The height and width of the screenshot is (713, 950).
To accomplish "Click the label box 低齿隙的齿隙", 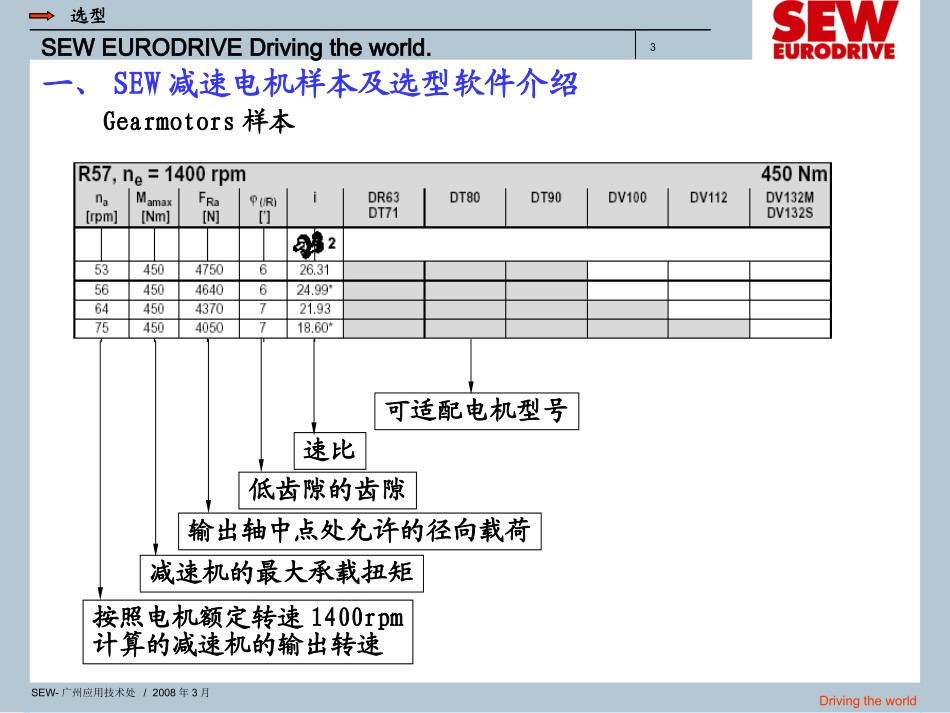I will pos(327,490).
